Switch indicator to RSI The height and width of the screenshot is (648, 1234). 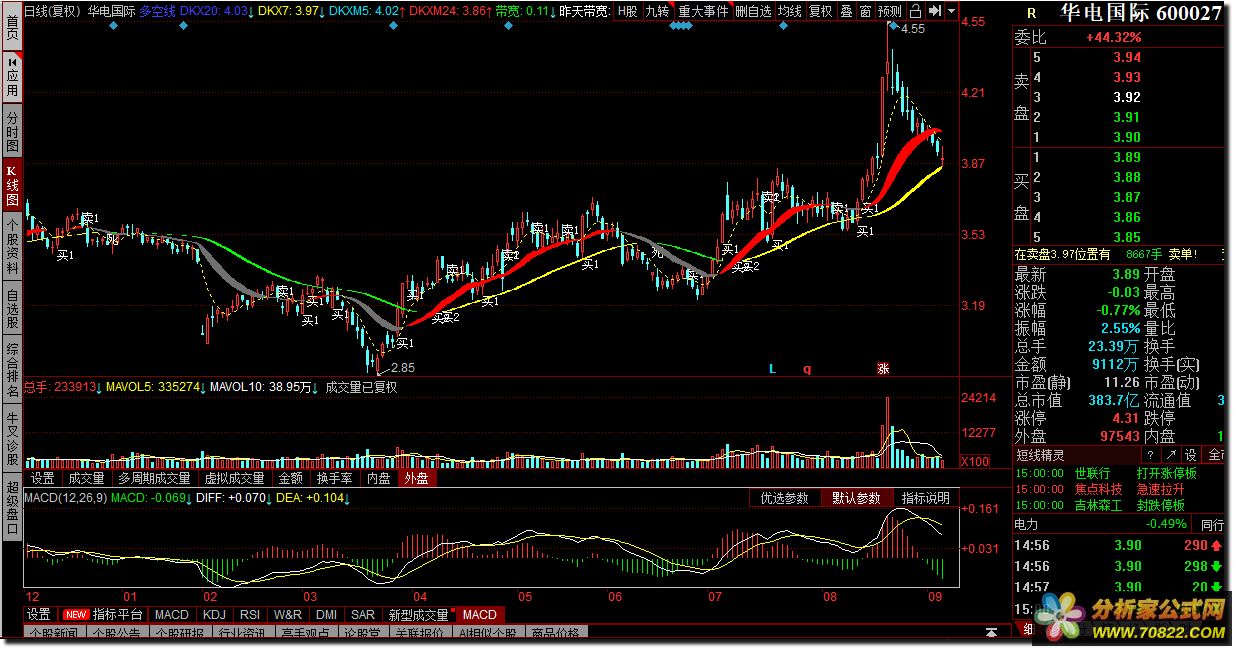[250, 614]
